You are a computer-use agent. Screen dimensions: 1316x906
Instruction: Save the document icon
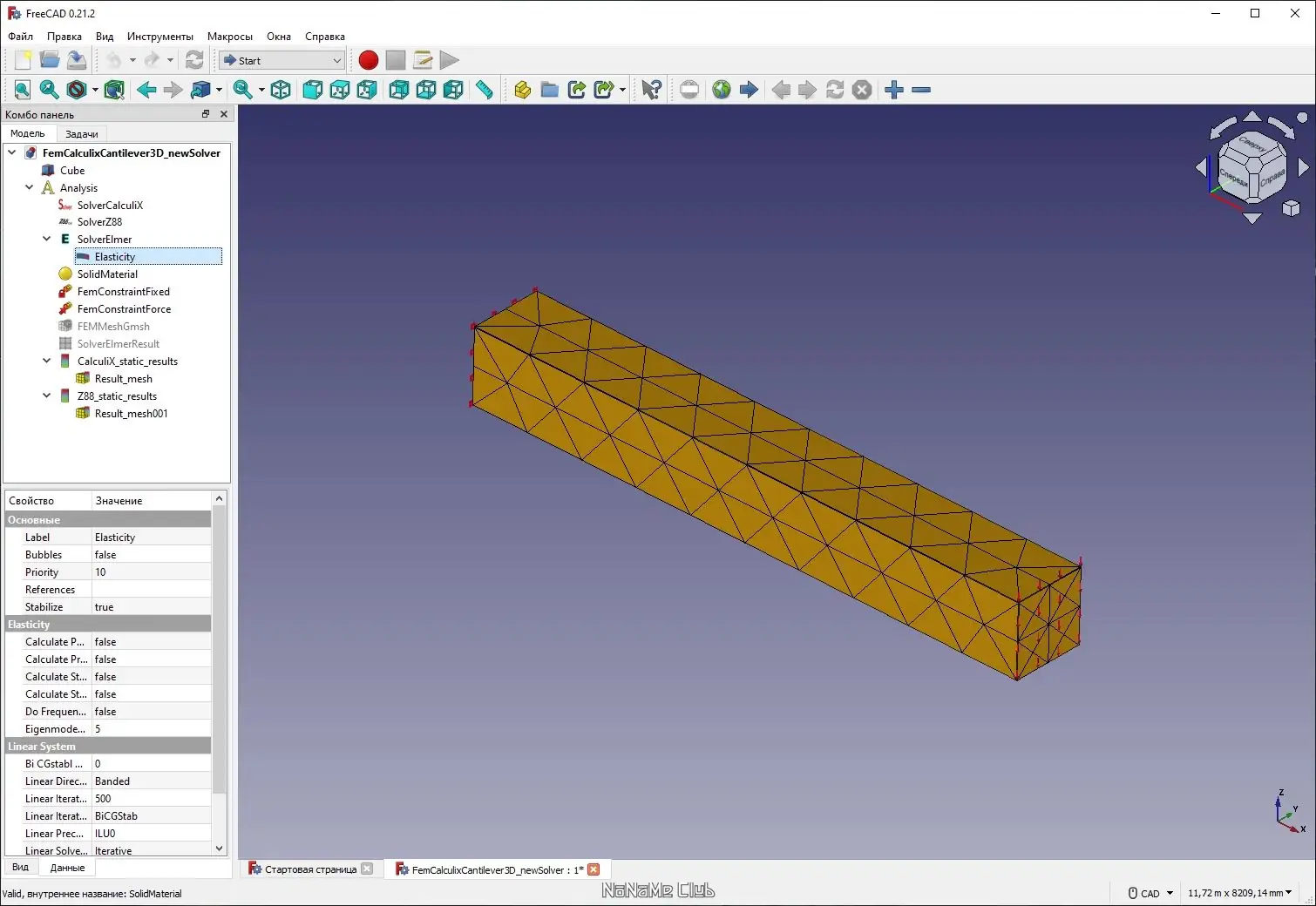pos(77,60)
